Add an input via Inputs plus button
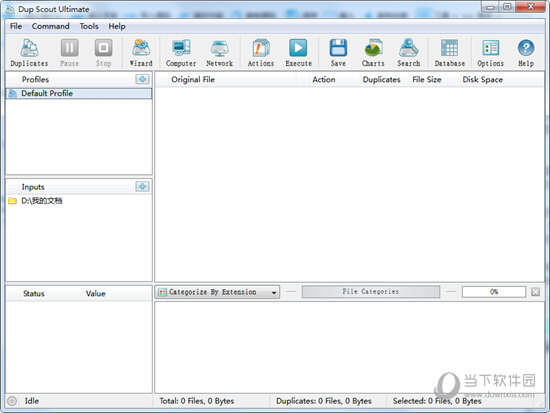 [x=142, y=187]
